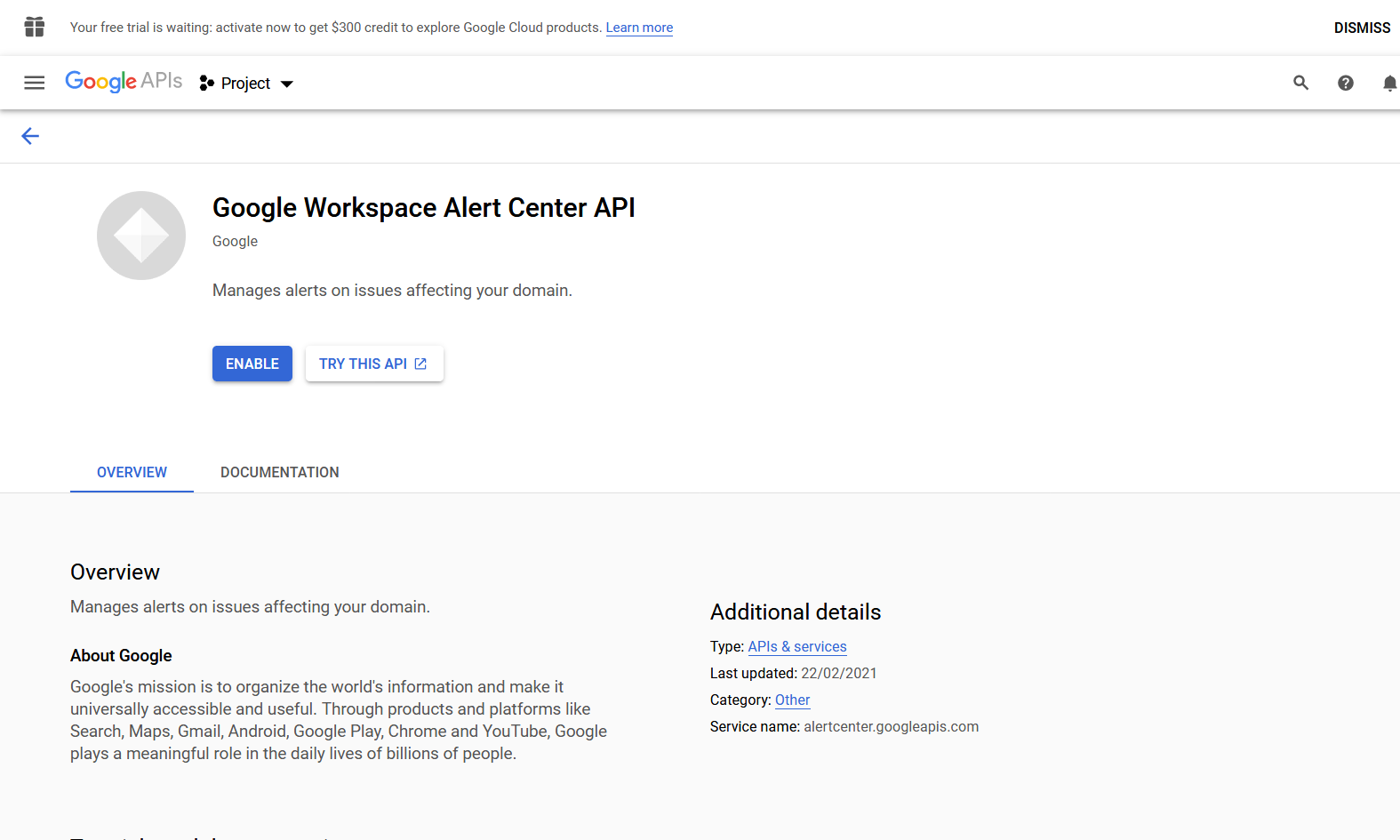Click the search magnifier icon
Viewport: 1400px width, 840px height.
click(1300, 83)
